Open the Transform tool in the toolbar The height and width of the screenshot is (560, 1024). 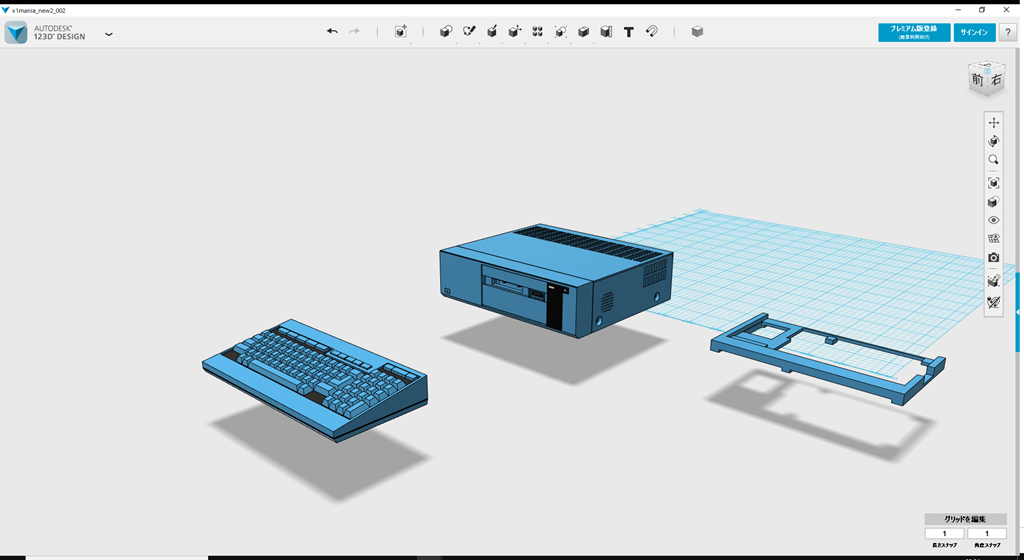[x=400, y=32]
